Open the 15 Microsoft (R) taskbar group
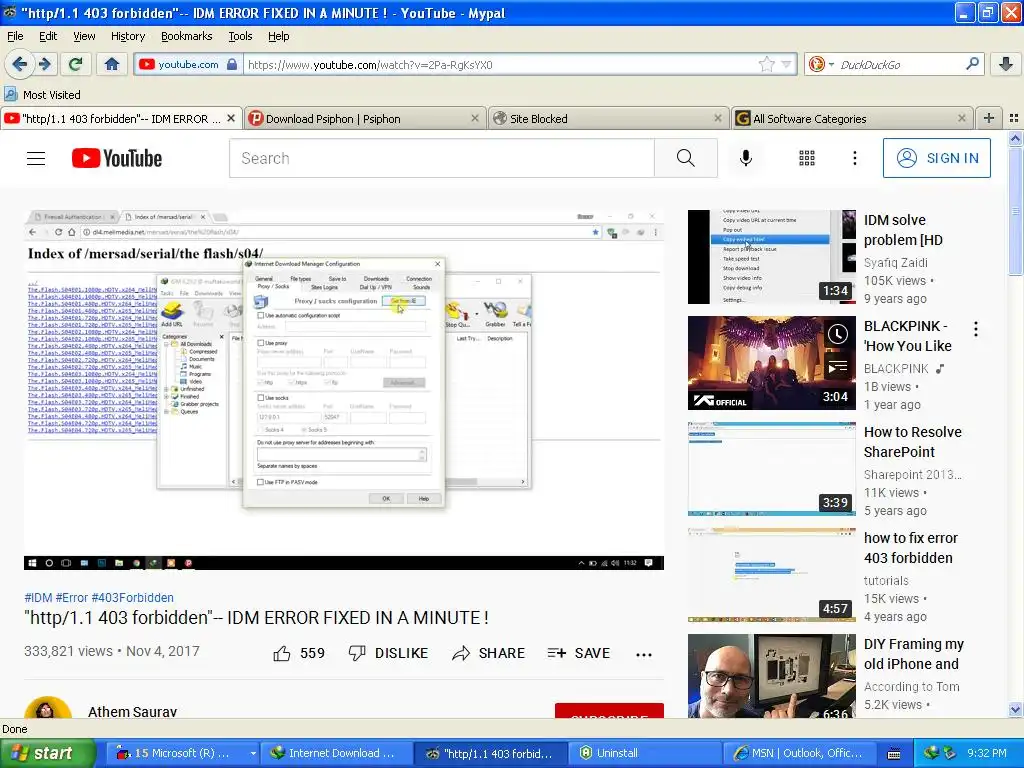The height and width of the screenshot is (768, 1024). (182, 753)
